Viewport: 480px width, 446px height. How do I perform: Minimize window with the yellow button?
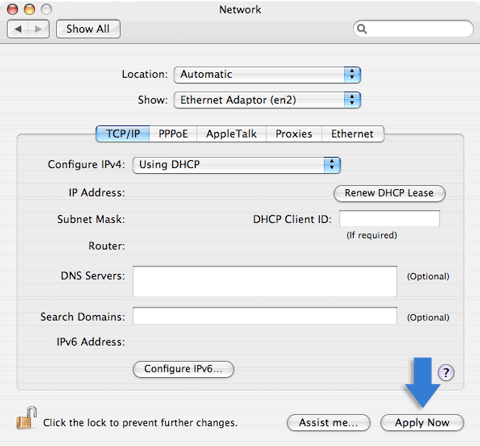click(29, 9)
